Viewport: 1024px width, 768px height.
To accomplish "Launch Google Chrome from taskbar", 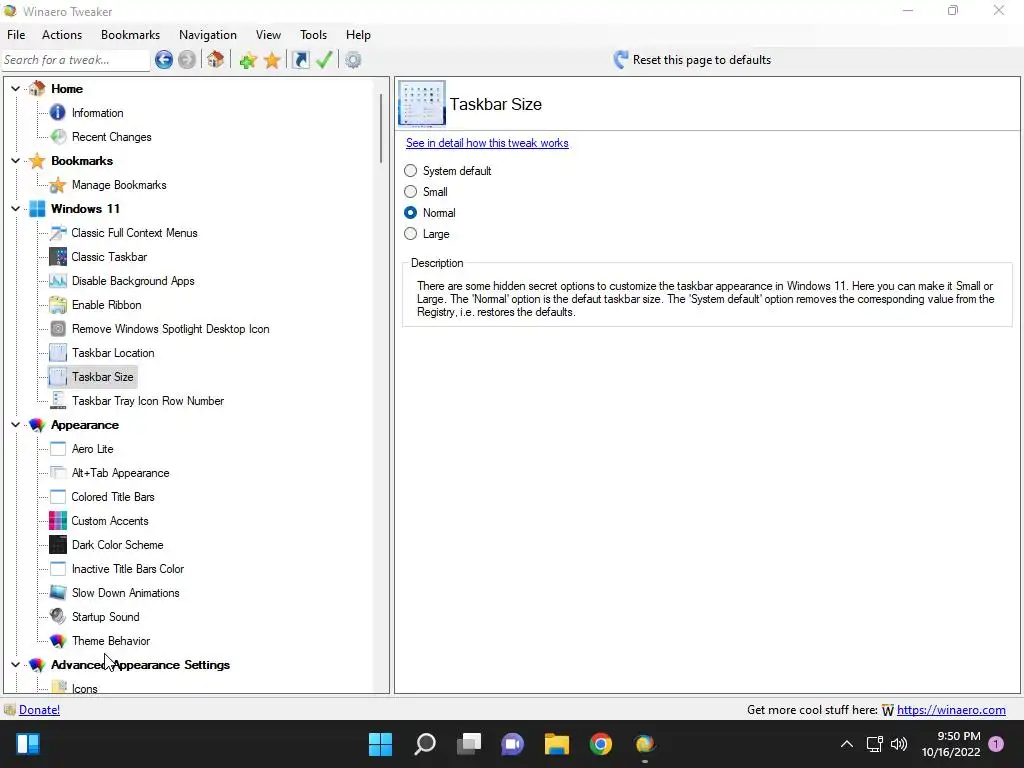I will point(601,744).
